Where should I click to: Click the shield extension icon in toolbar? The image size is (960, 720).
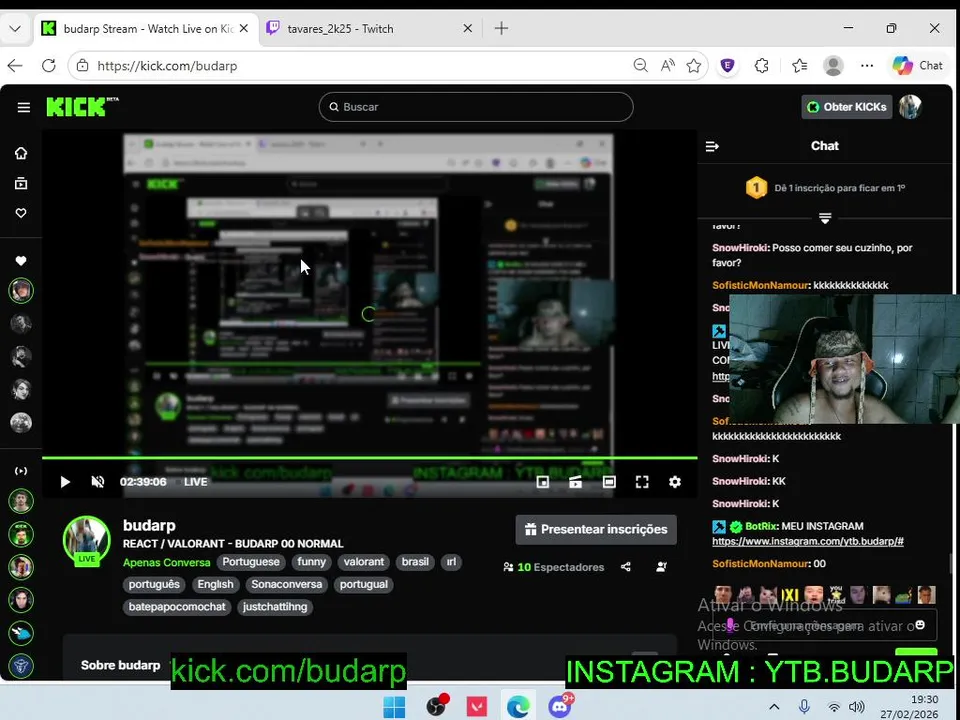[727, 66]
